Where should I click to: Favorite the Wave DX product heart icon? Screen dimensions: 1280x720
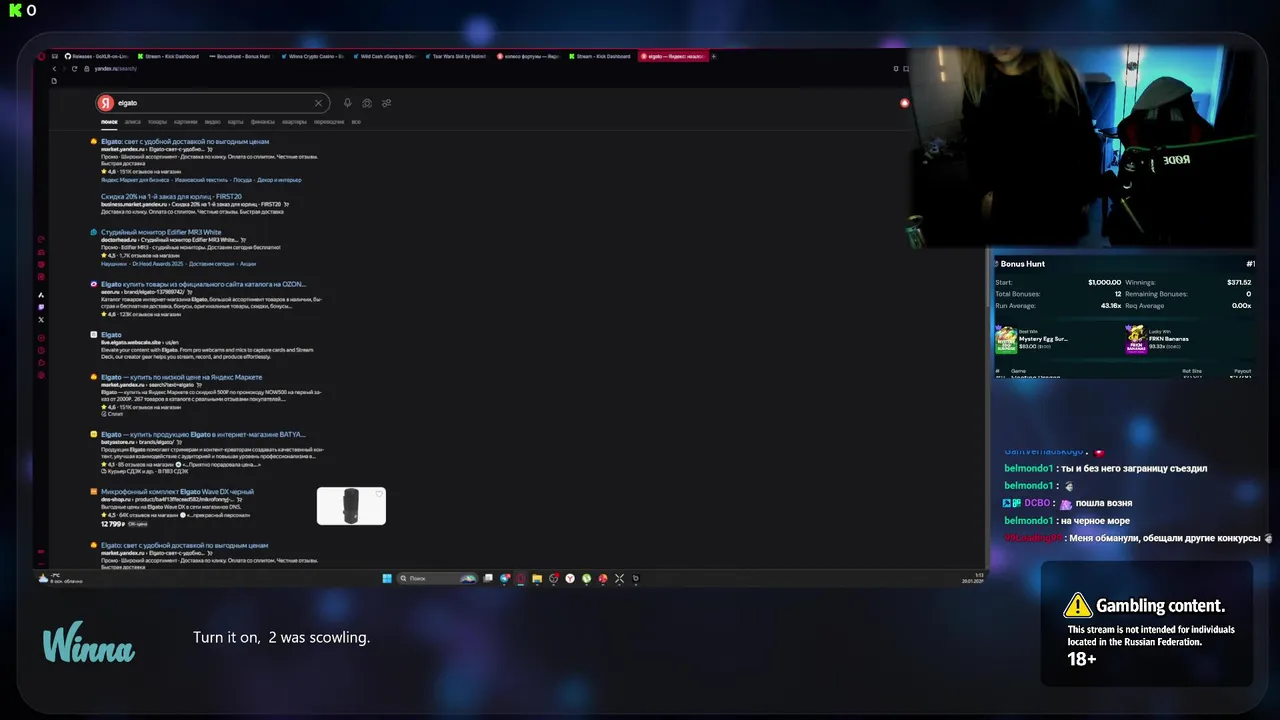pyautogui.click(x=379, y=494)
